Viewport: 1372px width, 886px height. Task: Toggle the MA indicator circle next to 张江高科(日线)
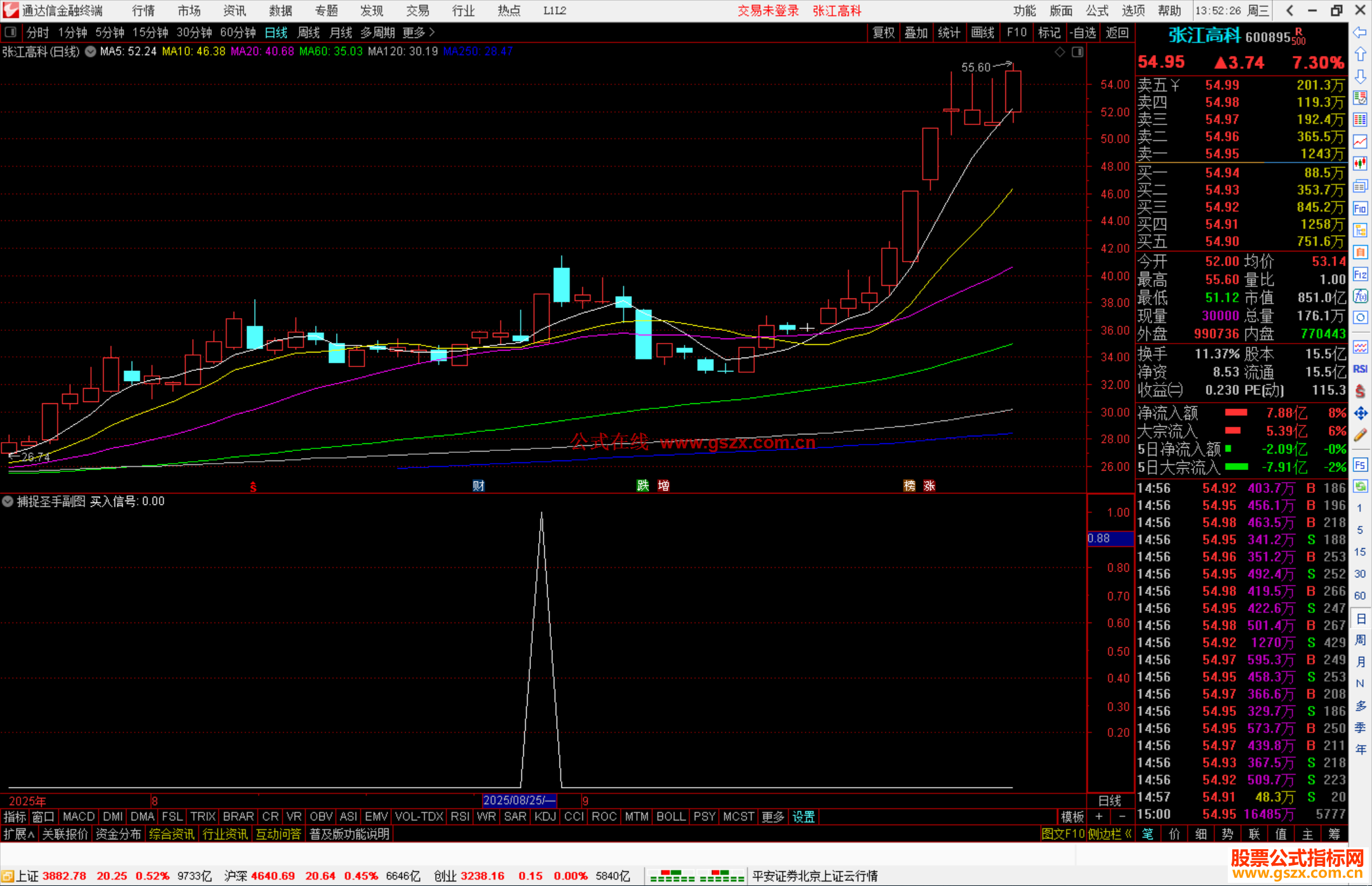pos(91,51)
